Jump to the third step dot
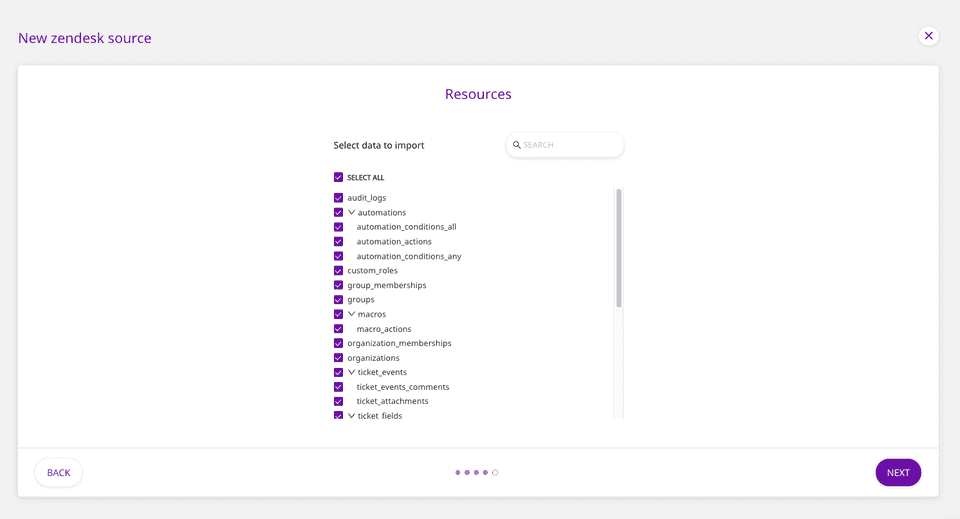The image size is (960, 519). tap(476, 472)
